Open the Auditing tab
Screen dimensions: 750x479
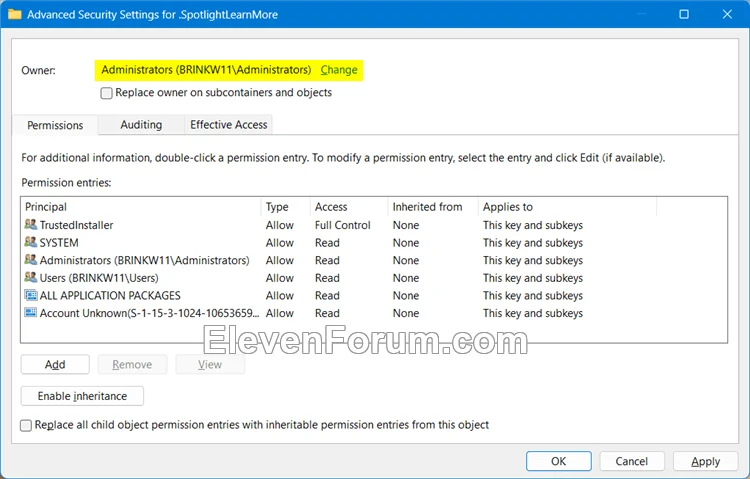click(x=141, y=125)
